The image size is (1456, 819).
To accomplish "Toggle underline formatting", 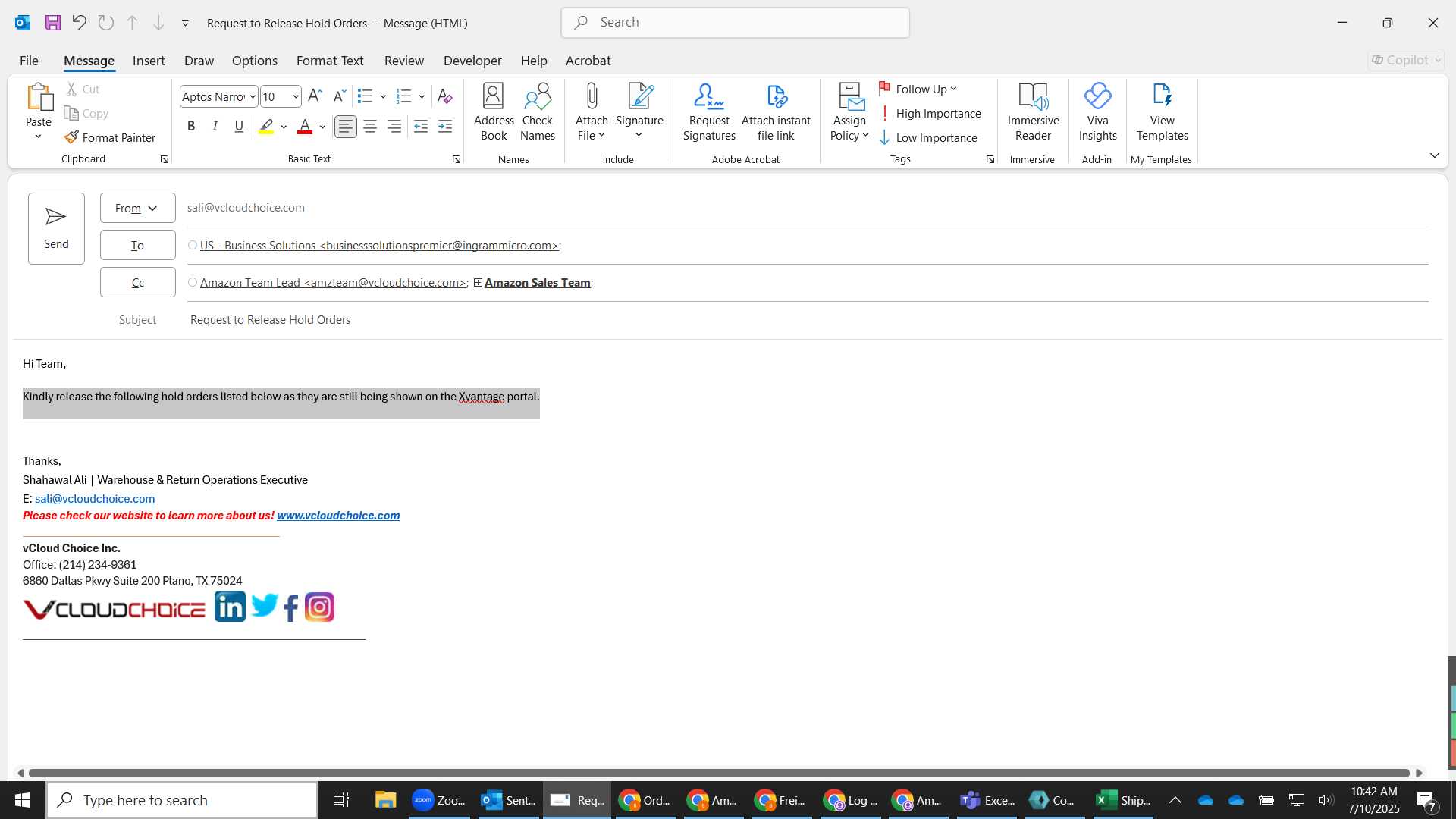I will tap(239, 127).
